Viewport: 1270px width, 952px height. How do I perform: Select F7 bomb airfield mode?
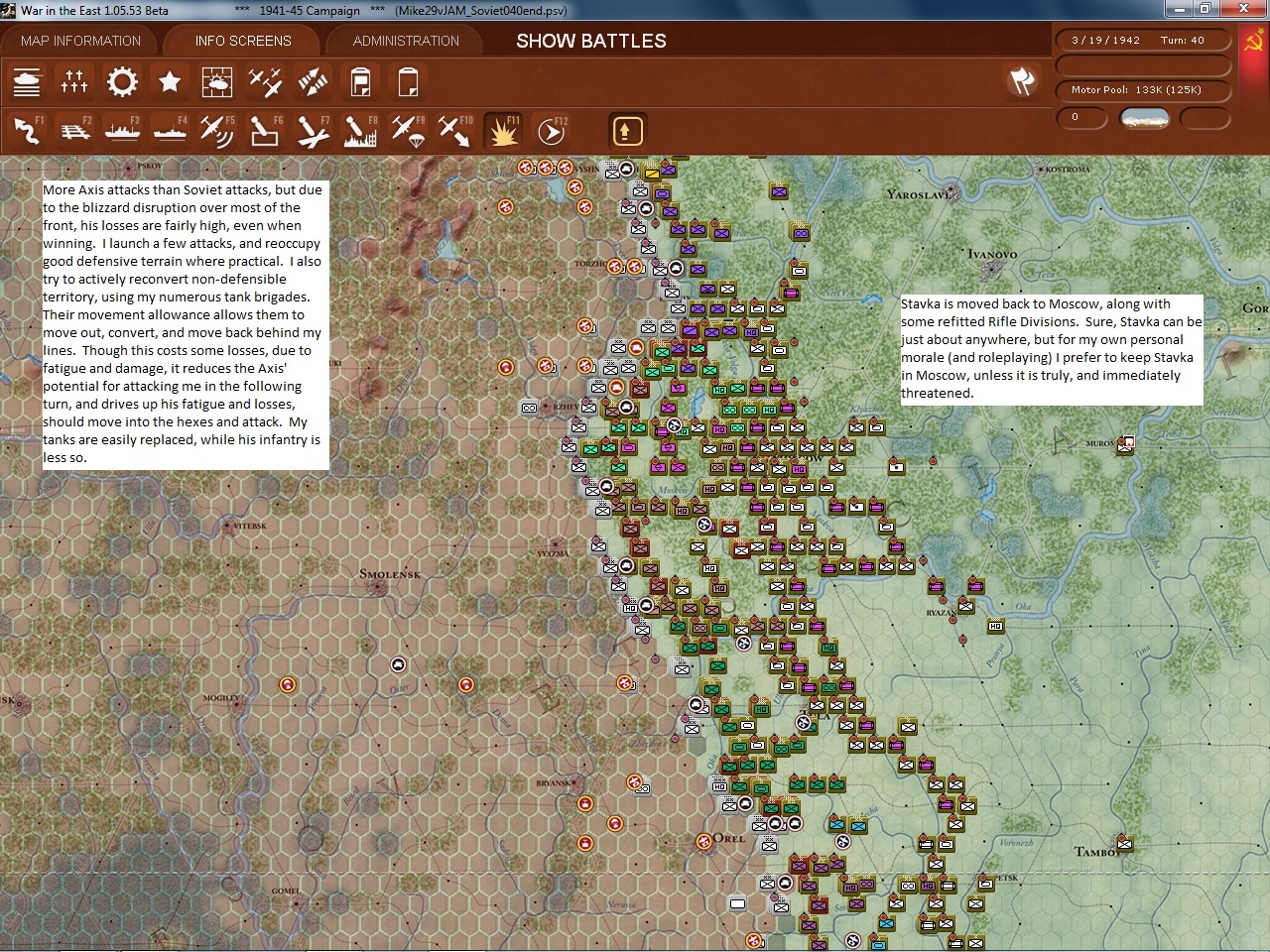tap(313, 130)
